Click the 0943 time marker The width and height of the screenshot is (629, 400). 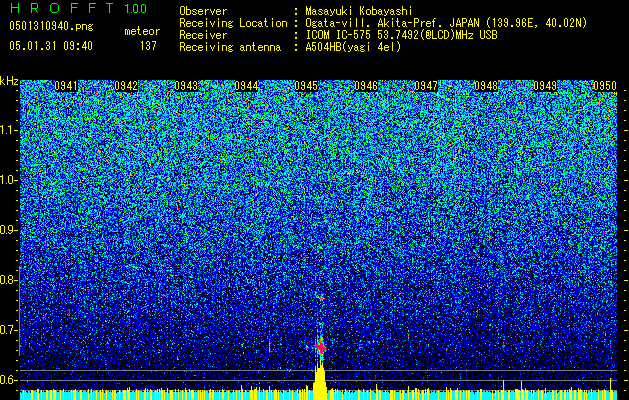coord(186,86)
